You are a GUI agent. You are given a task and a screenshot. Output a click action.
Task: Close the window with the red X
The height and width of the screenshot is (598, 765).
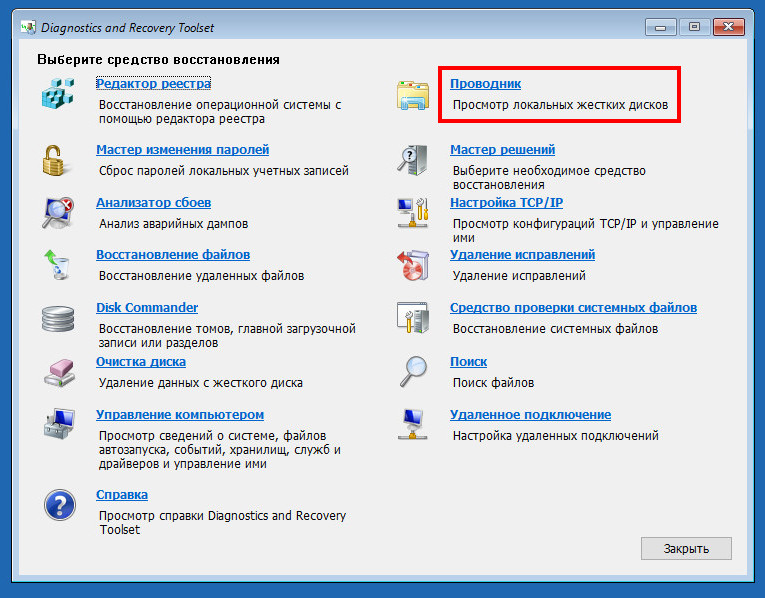[728, 27]
